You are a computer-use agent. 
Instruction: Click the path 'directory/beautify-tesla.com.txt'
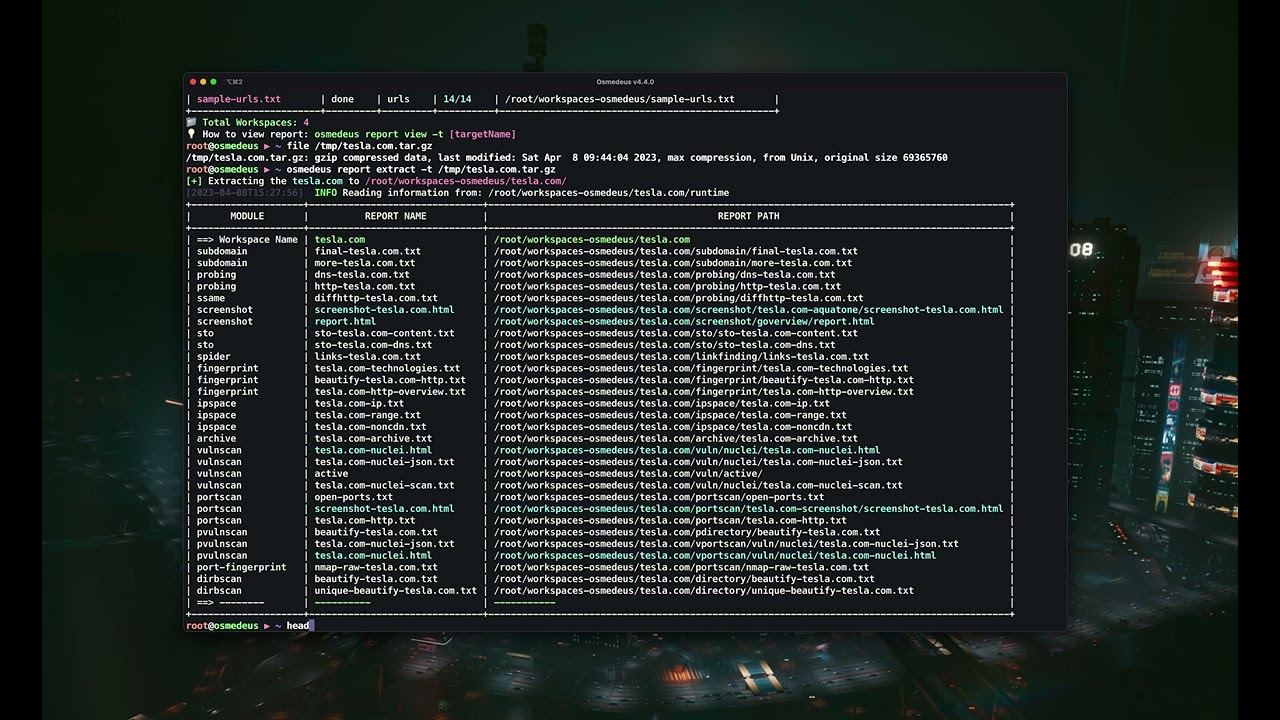684,579
